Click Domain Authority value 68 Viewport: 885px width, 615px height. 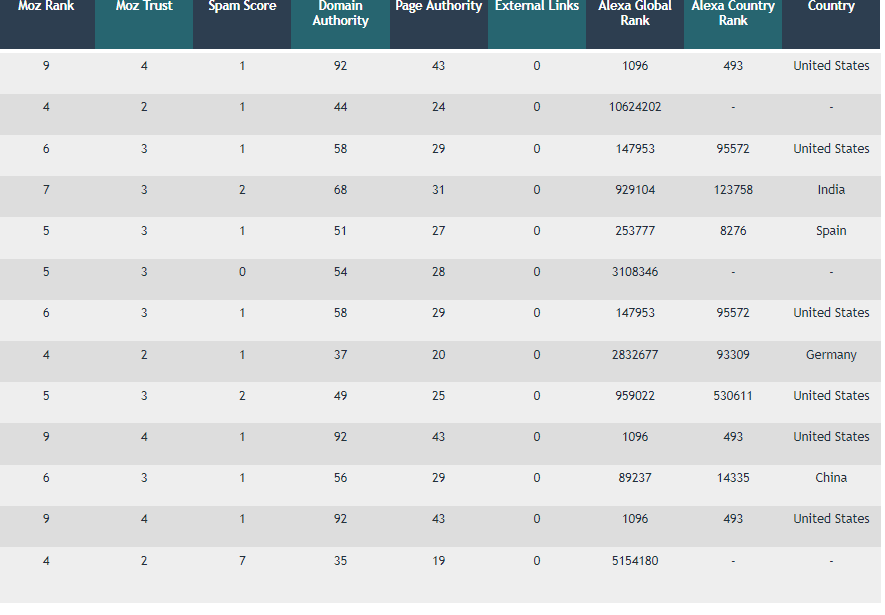point(340,190)
